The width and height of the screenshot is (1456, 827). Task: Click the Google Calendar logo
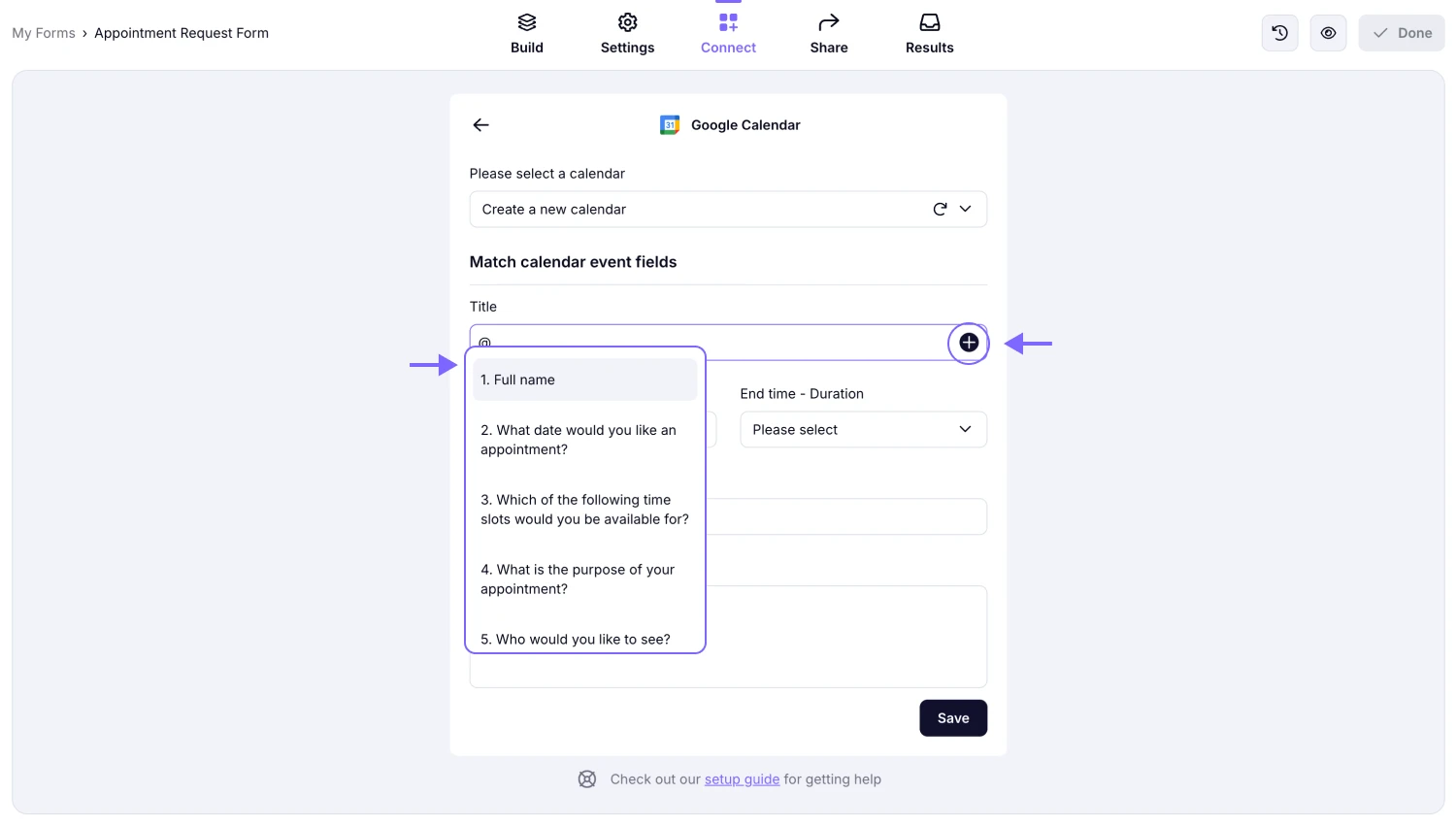pos(670,124)
